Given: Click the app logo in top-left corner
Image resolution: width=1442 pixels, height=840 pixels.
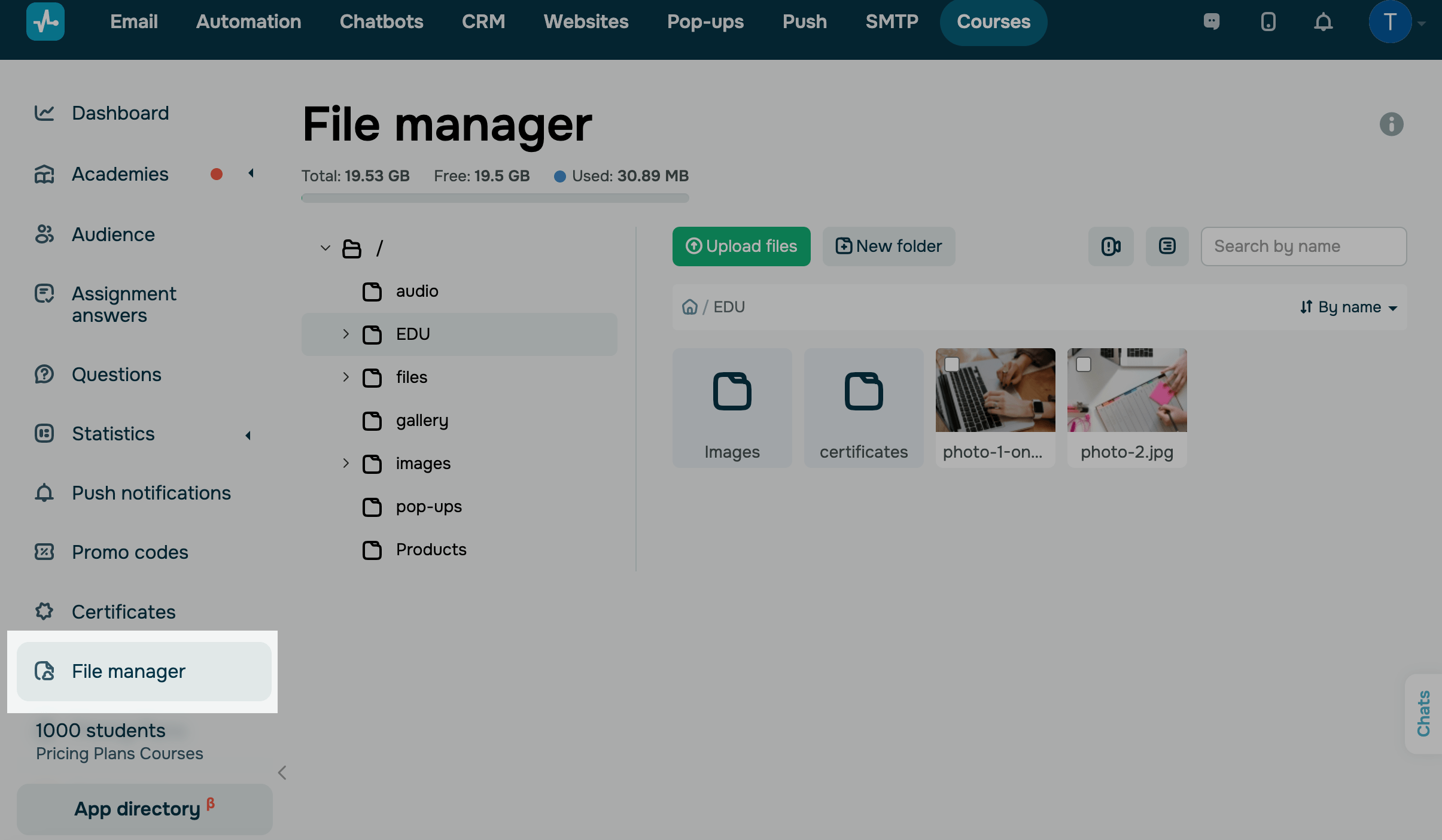Looking at the screenshot, I should pyautogui.click(x=45, y=22).
